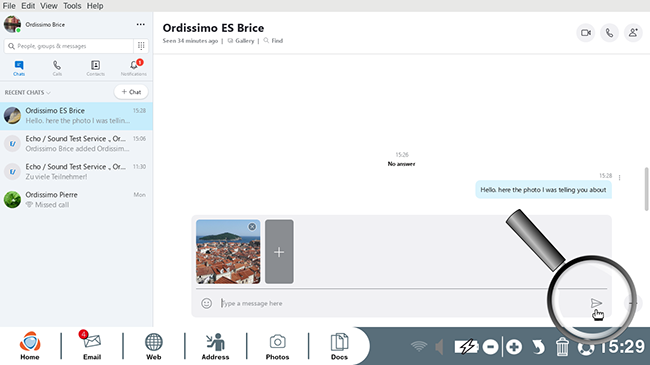
Task: Switch to the Calls tab
Action: coord(57,68)
